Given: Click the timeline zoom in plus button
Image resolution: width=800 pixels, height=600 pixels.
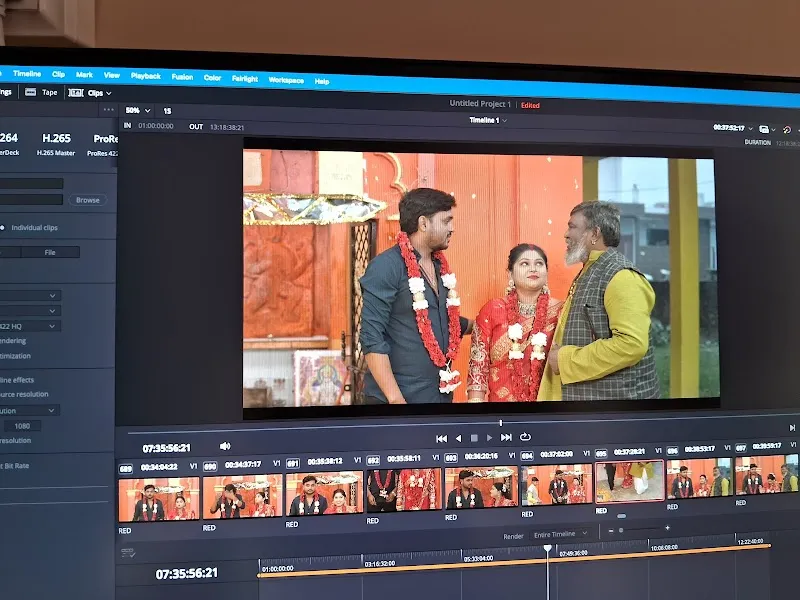Looking at the screenshot, I should [x=667, y=529].
